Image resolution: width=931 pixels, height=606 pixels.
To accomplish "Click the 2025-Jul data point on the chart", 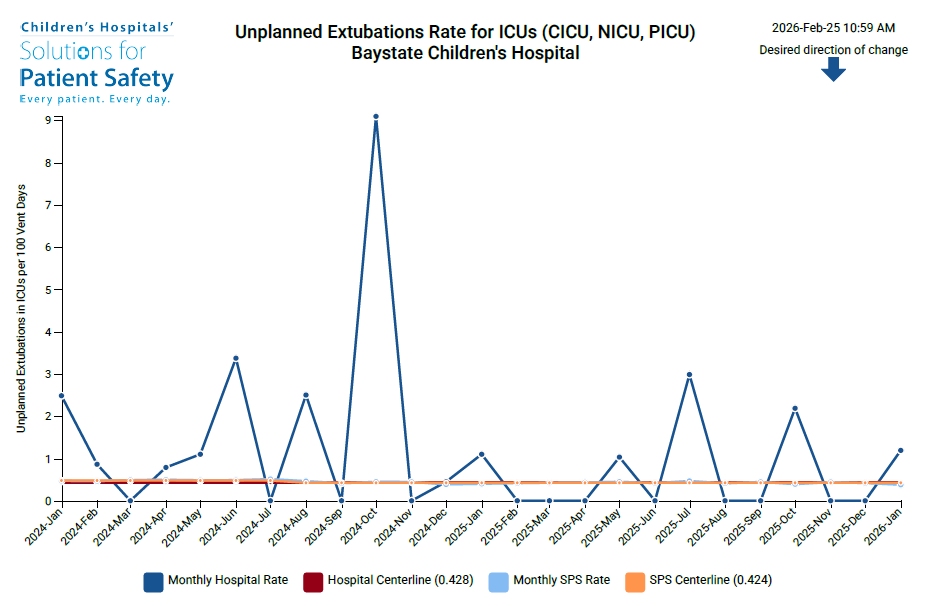I will pyautogui.click(x=689, y=374).
